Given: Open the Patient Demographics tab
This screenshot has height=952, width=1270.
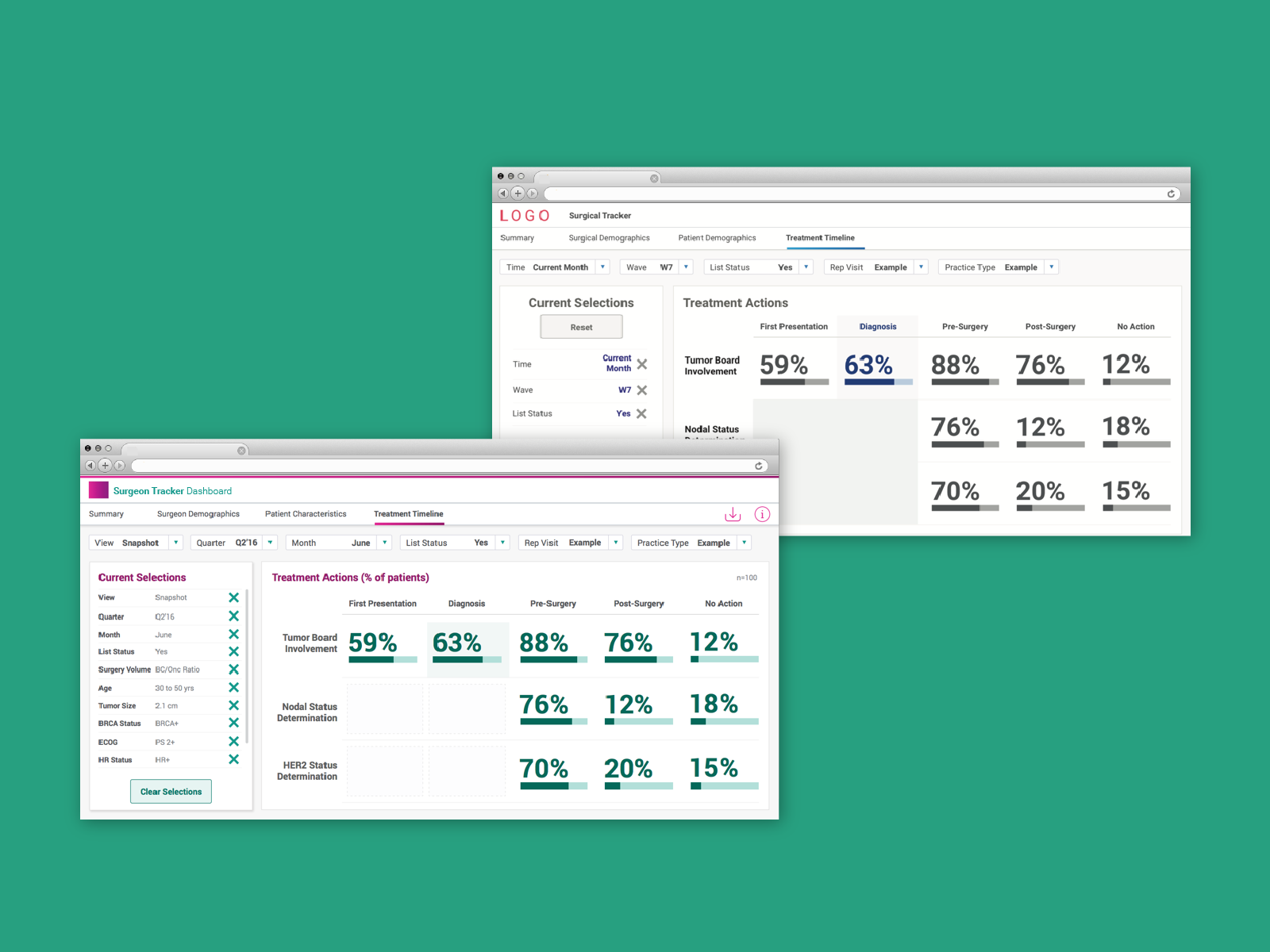Looking at the screenshot, I should click(x=717, y=238).
